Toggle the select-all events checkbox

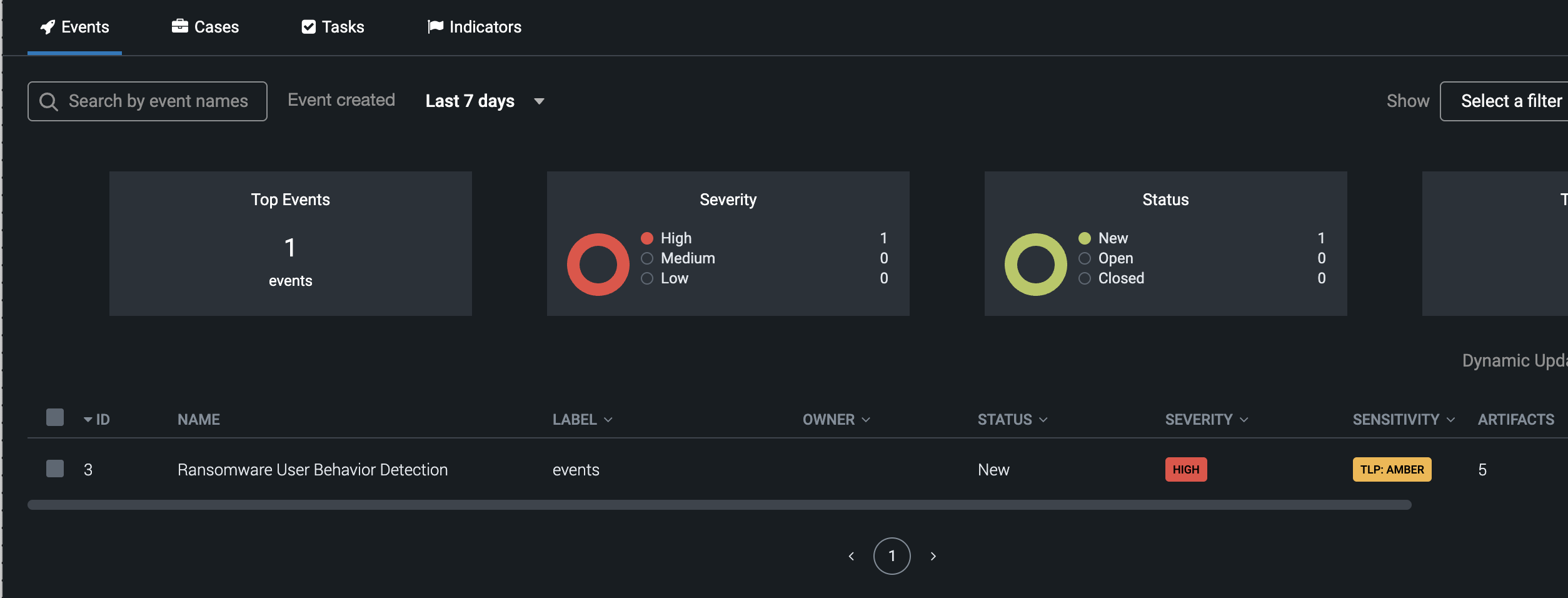(55, 418)
